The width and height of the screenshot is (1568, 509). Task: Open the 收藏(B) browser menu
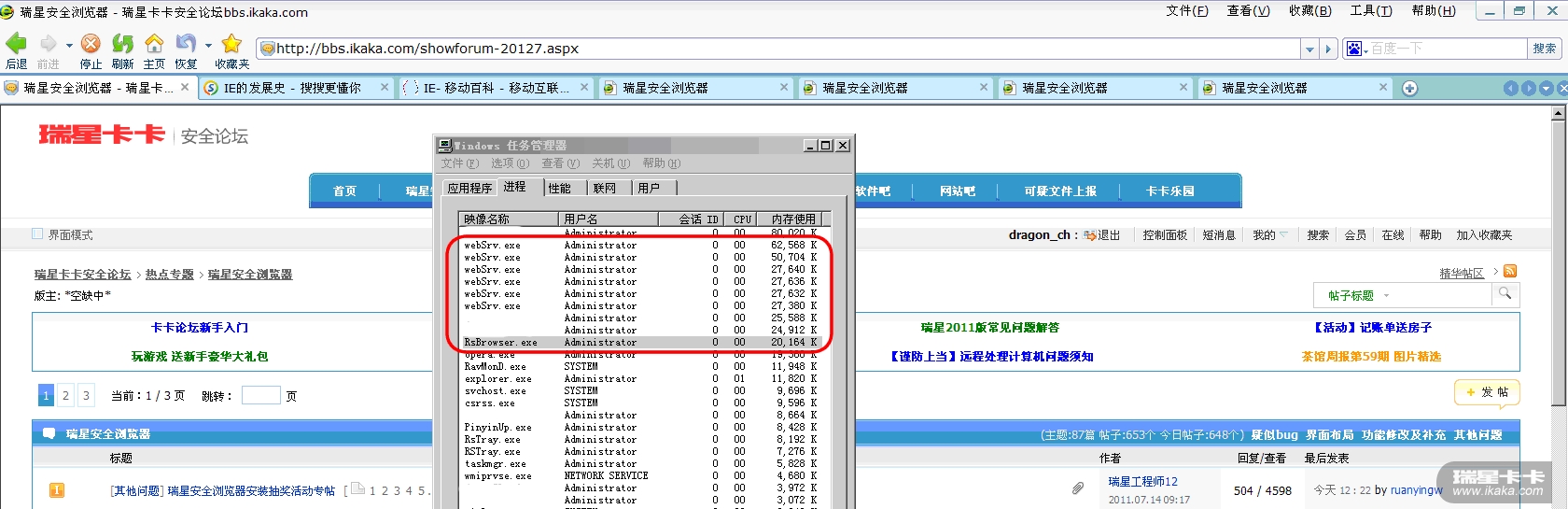click(1309, 11)
